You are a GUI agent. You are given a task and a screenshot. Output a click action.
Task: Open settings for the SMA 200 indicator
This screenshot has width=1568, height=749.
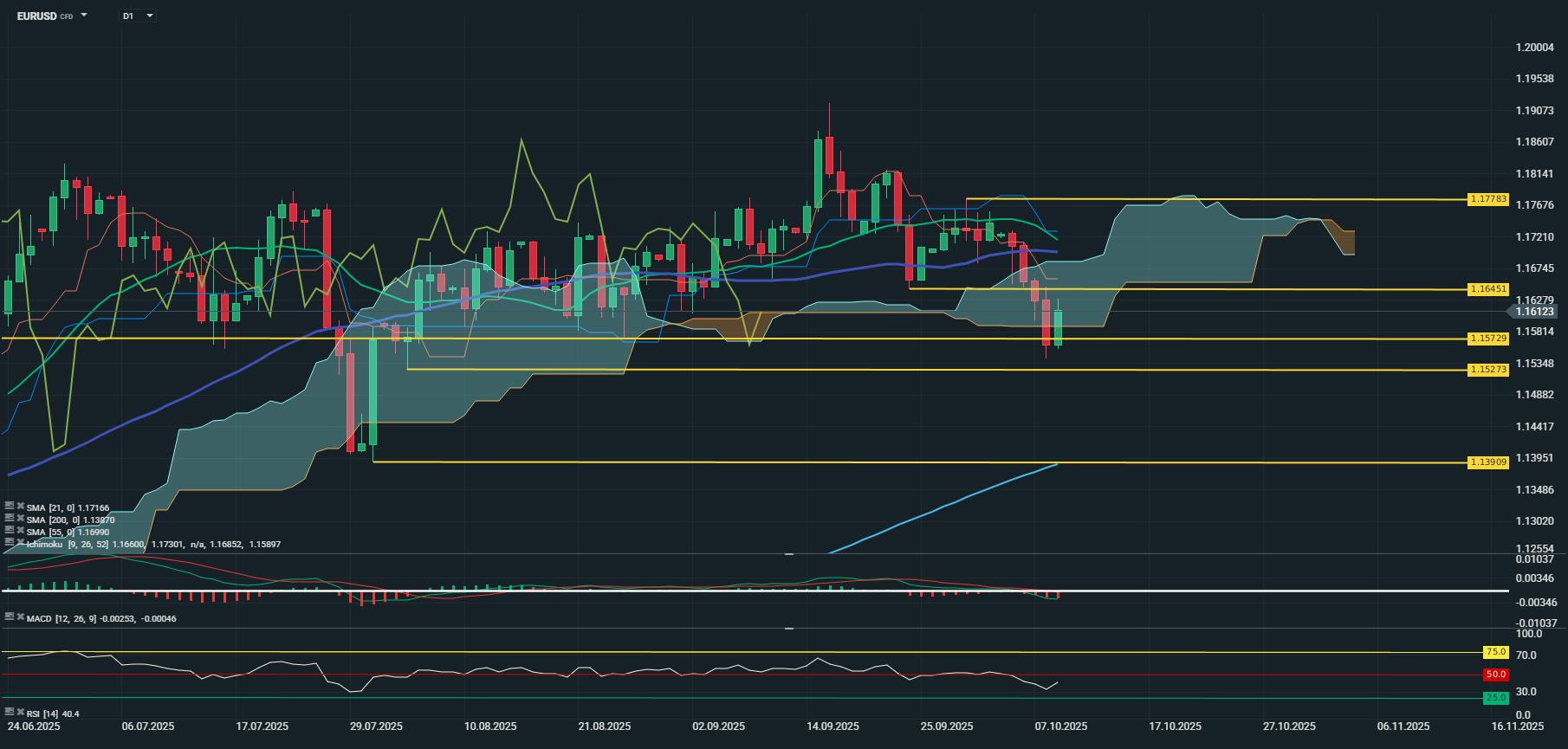(10, 519)
